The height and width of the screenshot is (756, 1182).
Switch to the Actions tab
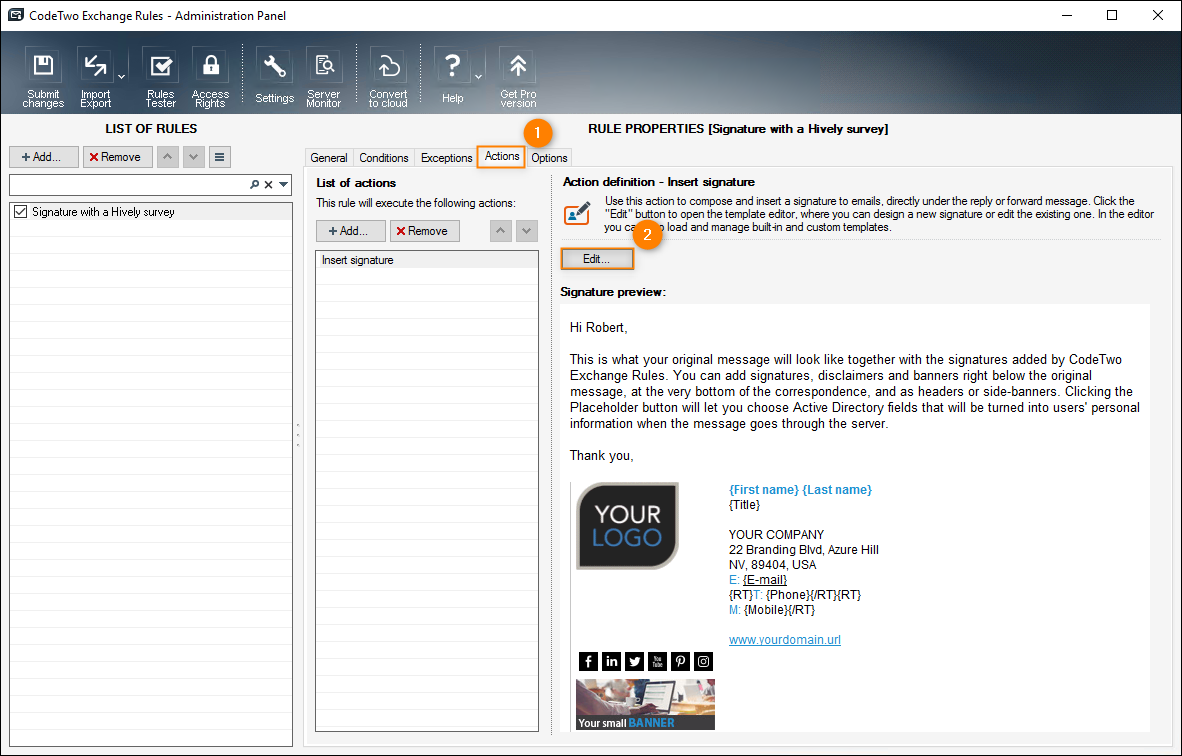coord(502,156)
